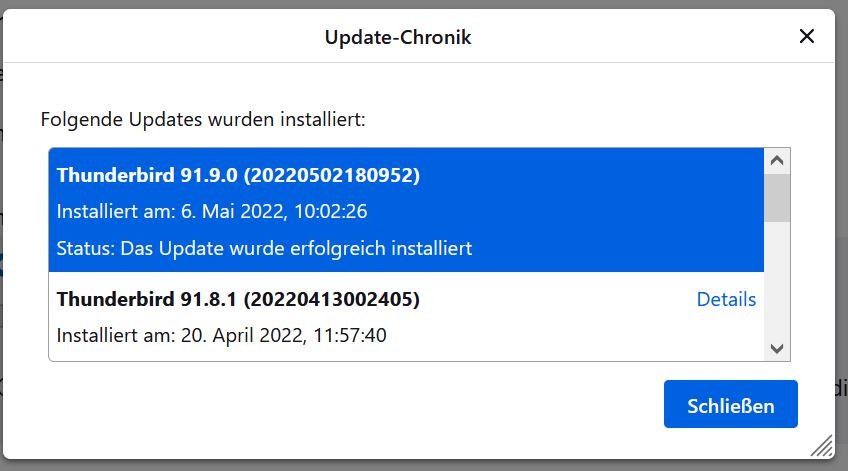Image resolution: width=848 pixels, height=471 pixels.
Task: Click the label 'Folgende Updates wurden installiert:'
Action: 203,120
